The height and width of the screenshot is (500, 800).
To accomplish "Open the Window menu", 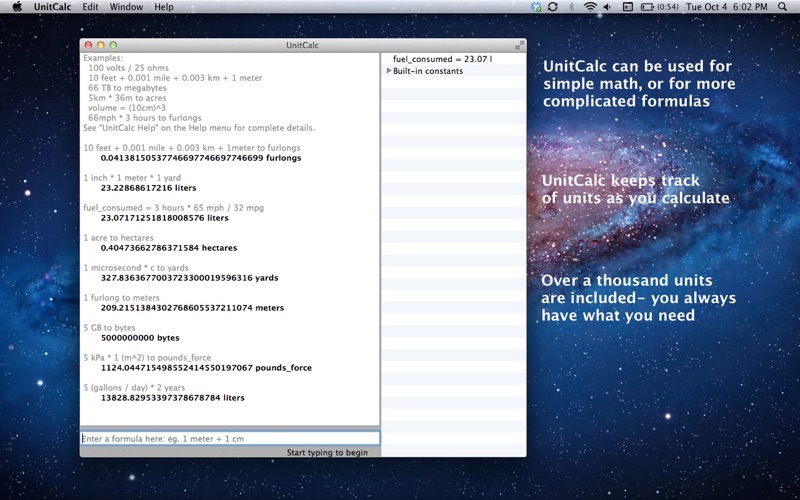I will tap(126, 7).
